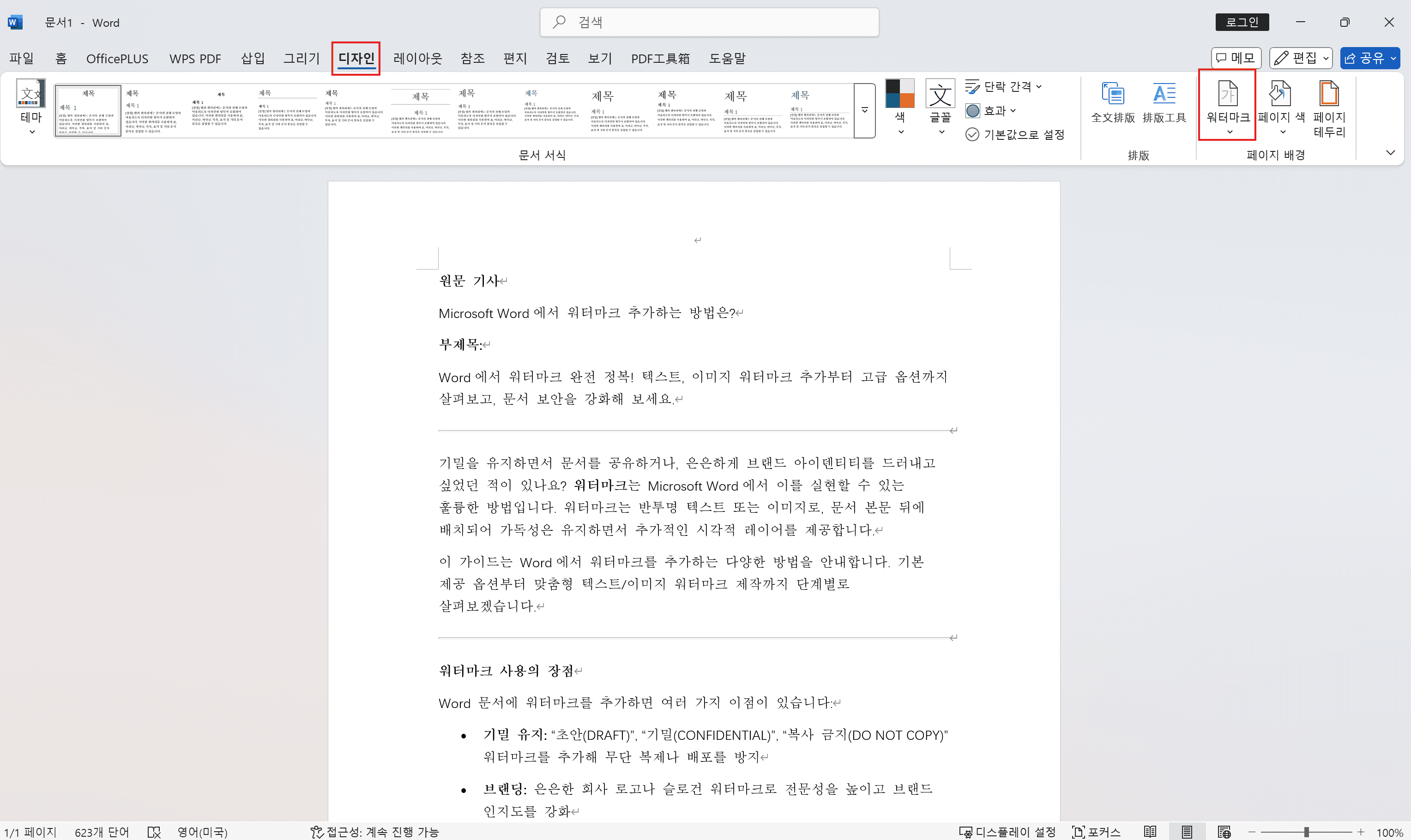Switch to the Home (홈) tab
This screenshot has width=1411, height=840.
click(x=60, y=58)
